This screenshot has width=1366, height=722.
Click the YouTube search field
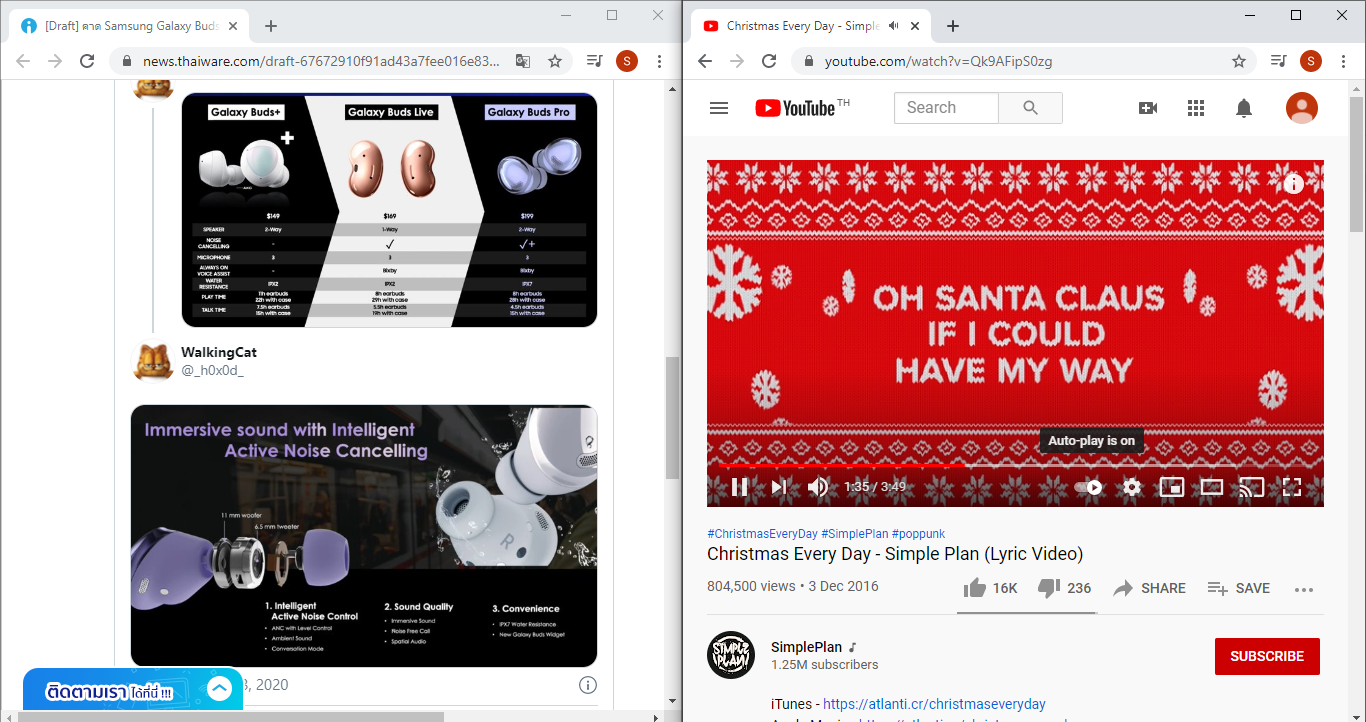click(x=946, y=108)
